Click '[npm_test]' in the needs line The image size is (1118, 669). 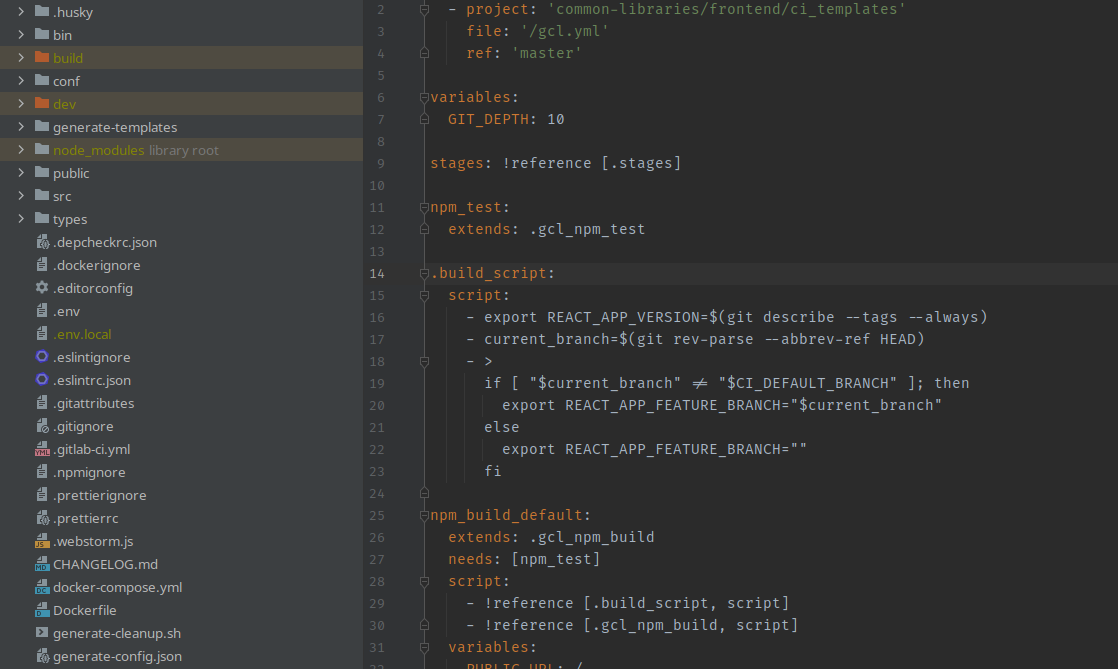556,559
